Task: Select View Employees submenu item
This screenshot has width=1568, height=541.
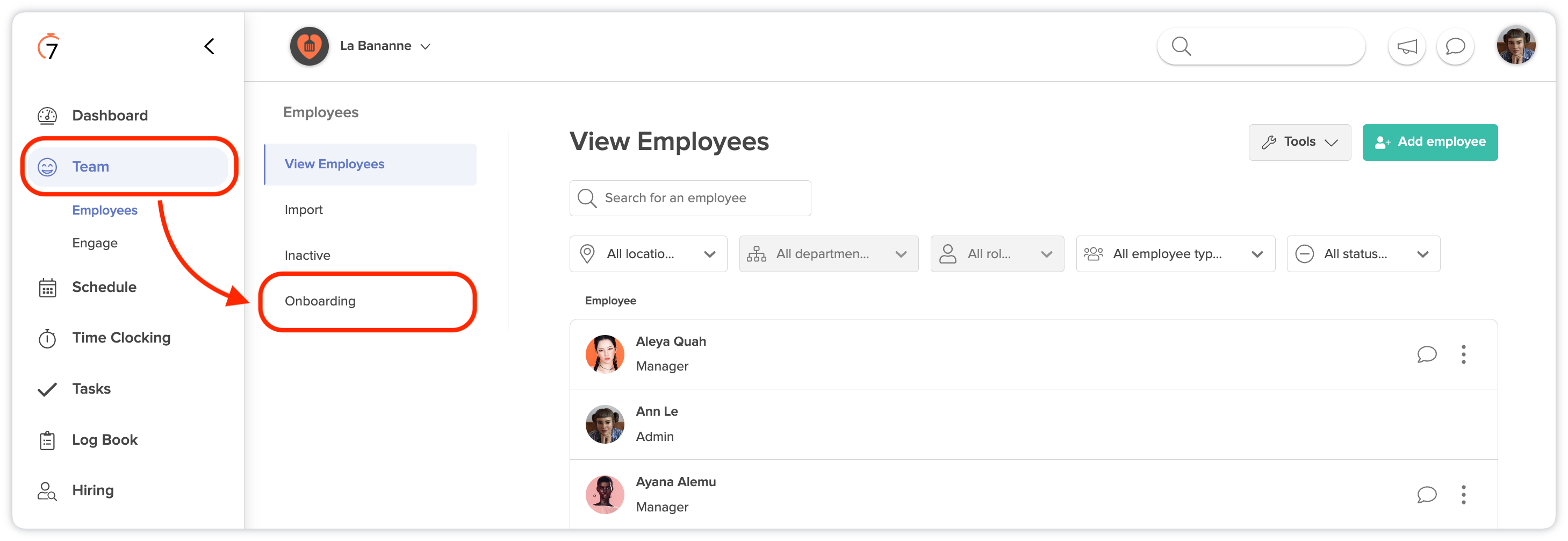Action: click(x=370, y=165)
